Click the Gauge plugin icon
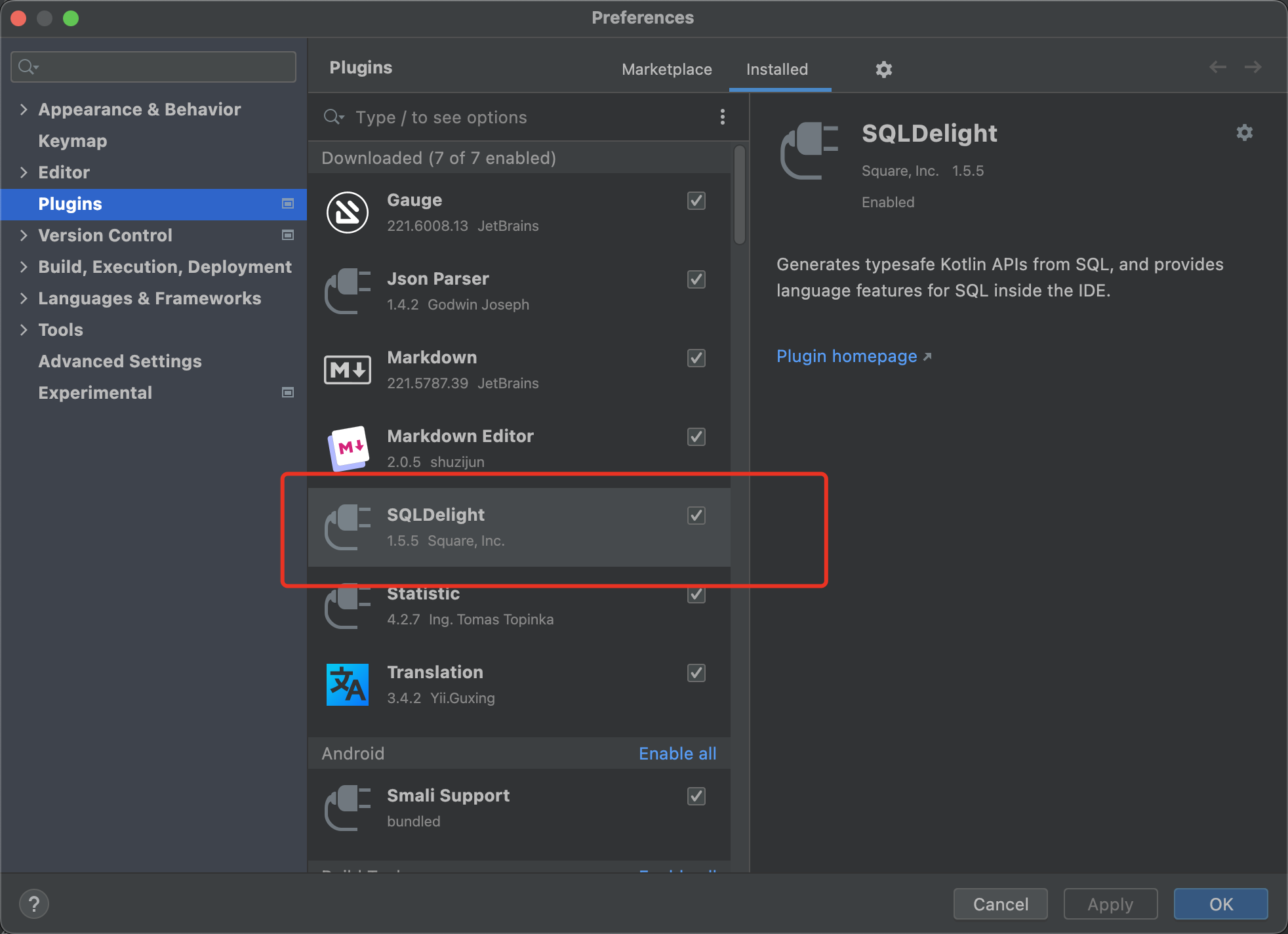 coord(348,213)
